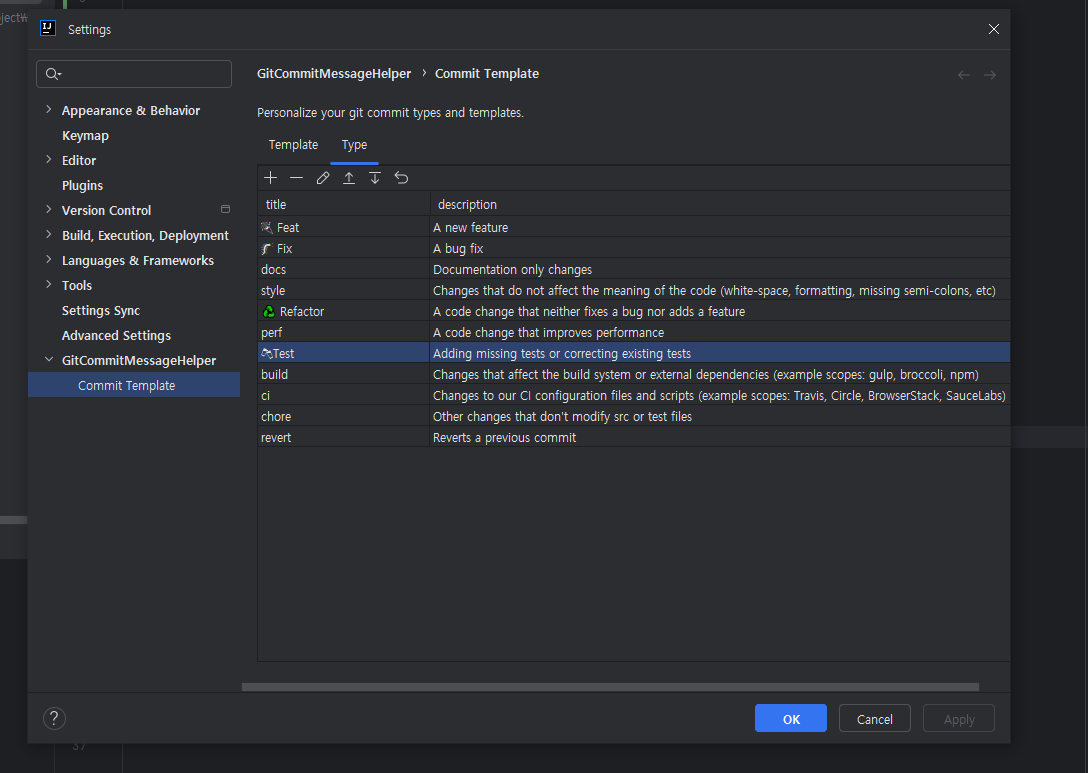The image size is (1088, 773).
Task: Select the build type row
Action: point(634,374)
